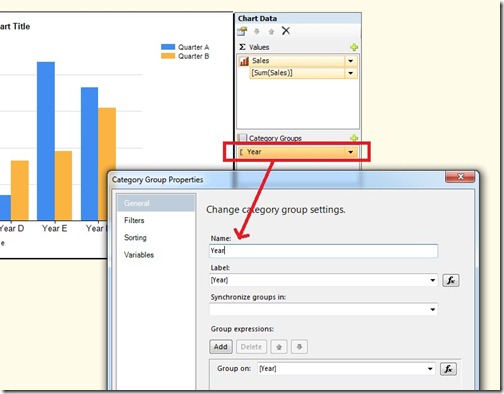Click the Category Groups section header

[275, 138]
